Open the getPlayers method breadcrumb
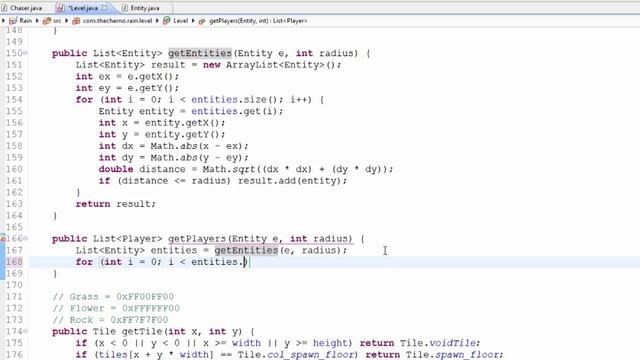Screen dimensions: 640x360 click(258, 20)
